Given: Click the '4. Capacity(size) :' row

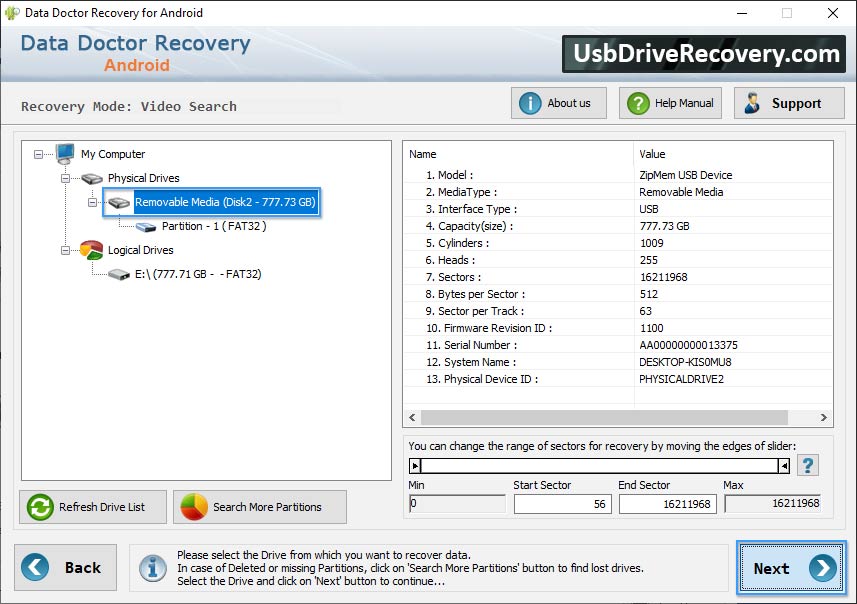Looking at the screenshot, I should point(618,226).
